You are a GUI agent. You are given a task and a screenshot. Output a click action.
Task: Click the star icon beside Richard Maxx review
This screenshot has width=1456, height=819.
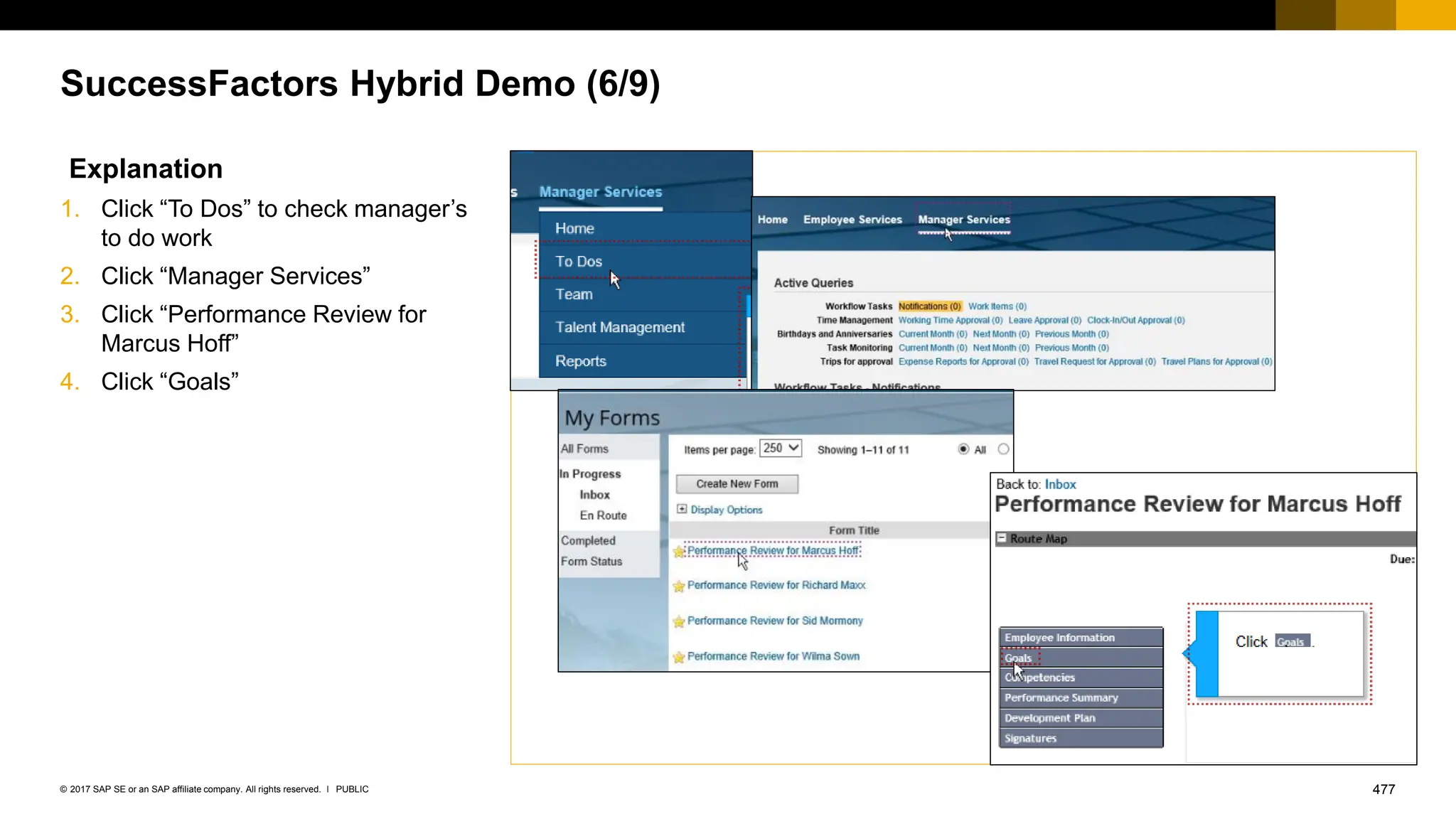pyautogui.click(x=679, y=586)
